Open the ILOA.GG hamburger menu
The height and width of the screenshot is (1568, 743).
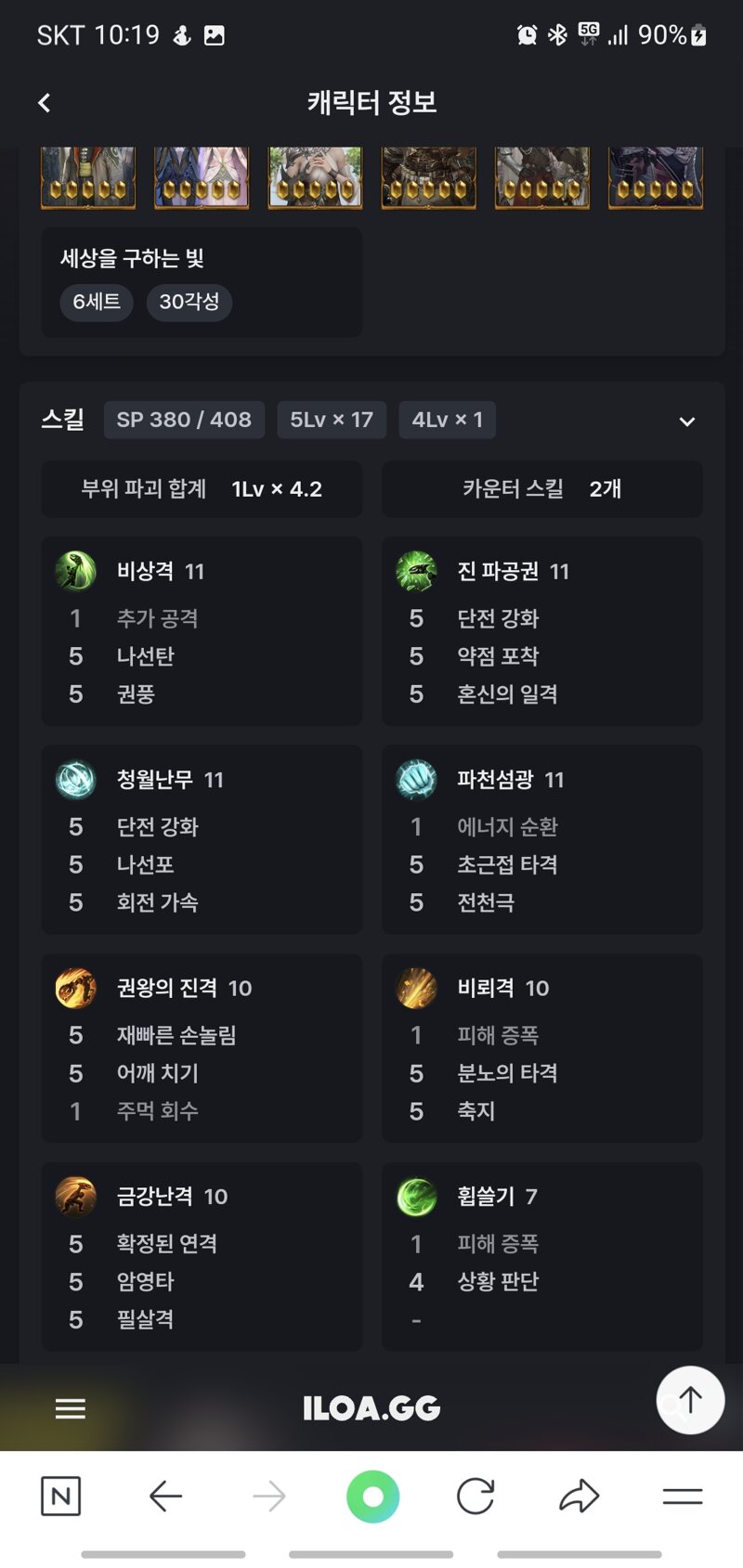(71, 1408)
